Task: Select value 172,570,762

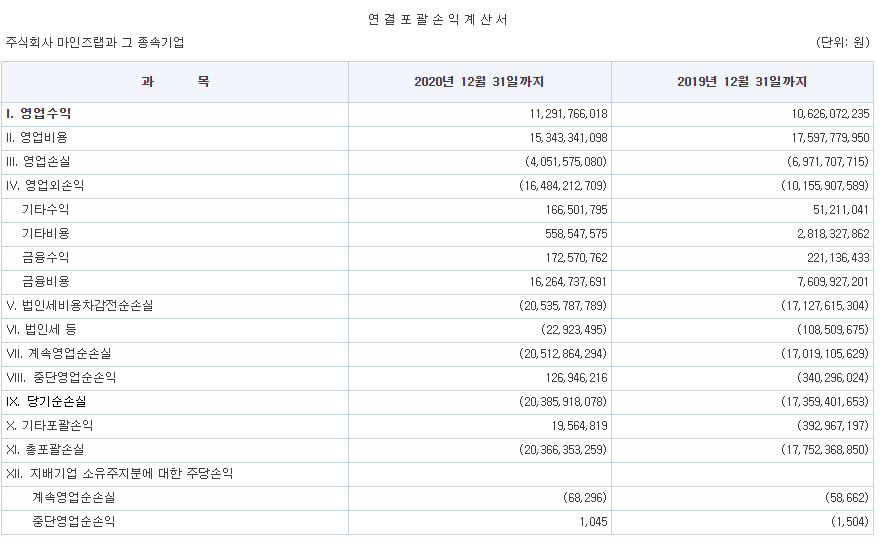Action: pos(576,258)
